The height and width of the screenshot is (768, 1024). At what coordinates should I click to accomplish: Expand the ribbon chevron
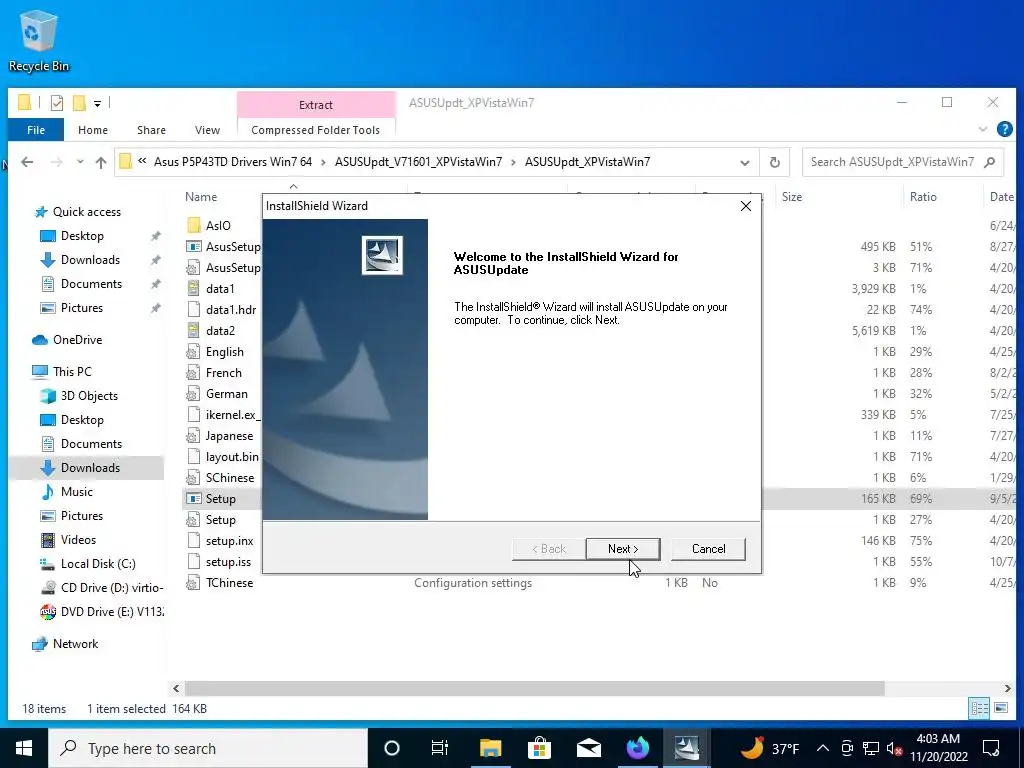point(983,129)
